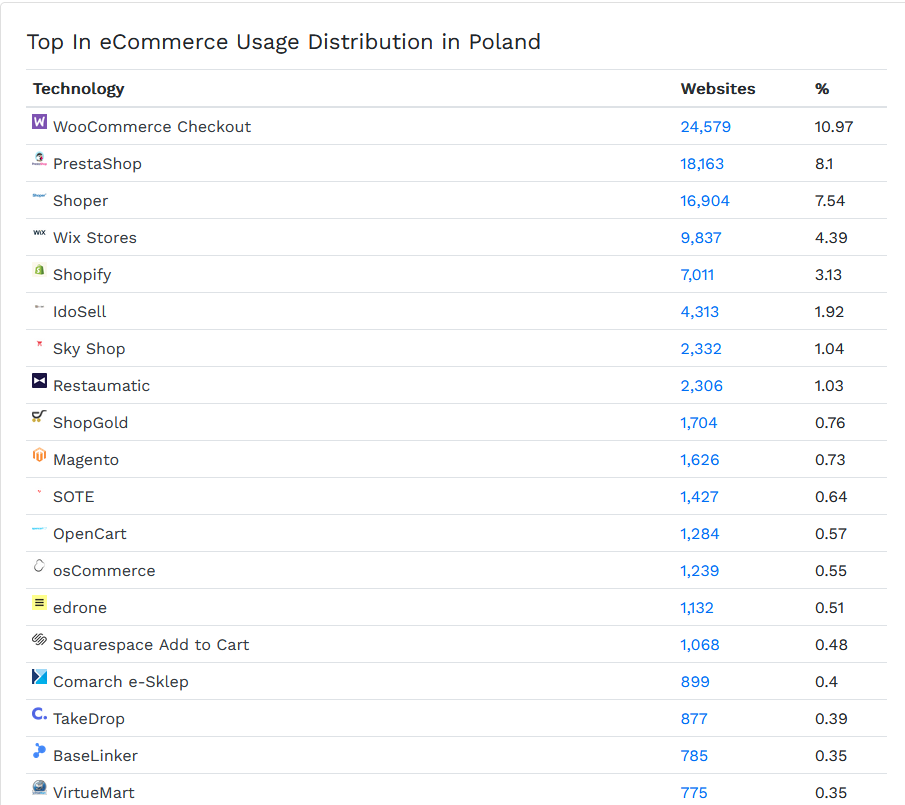Select the VirtueMart technology name
Image resolution: width=905 pixels, height=805 pixels.
94,792
